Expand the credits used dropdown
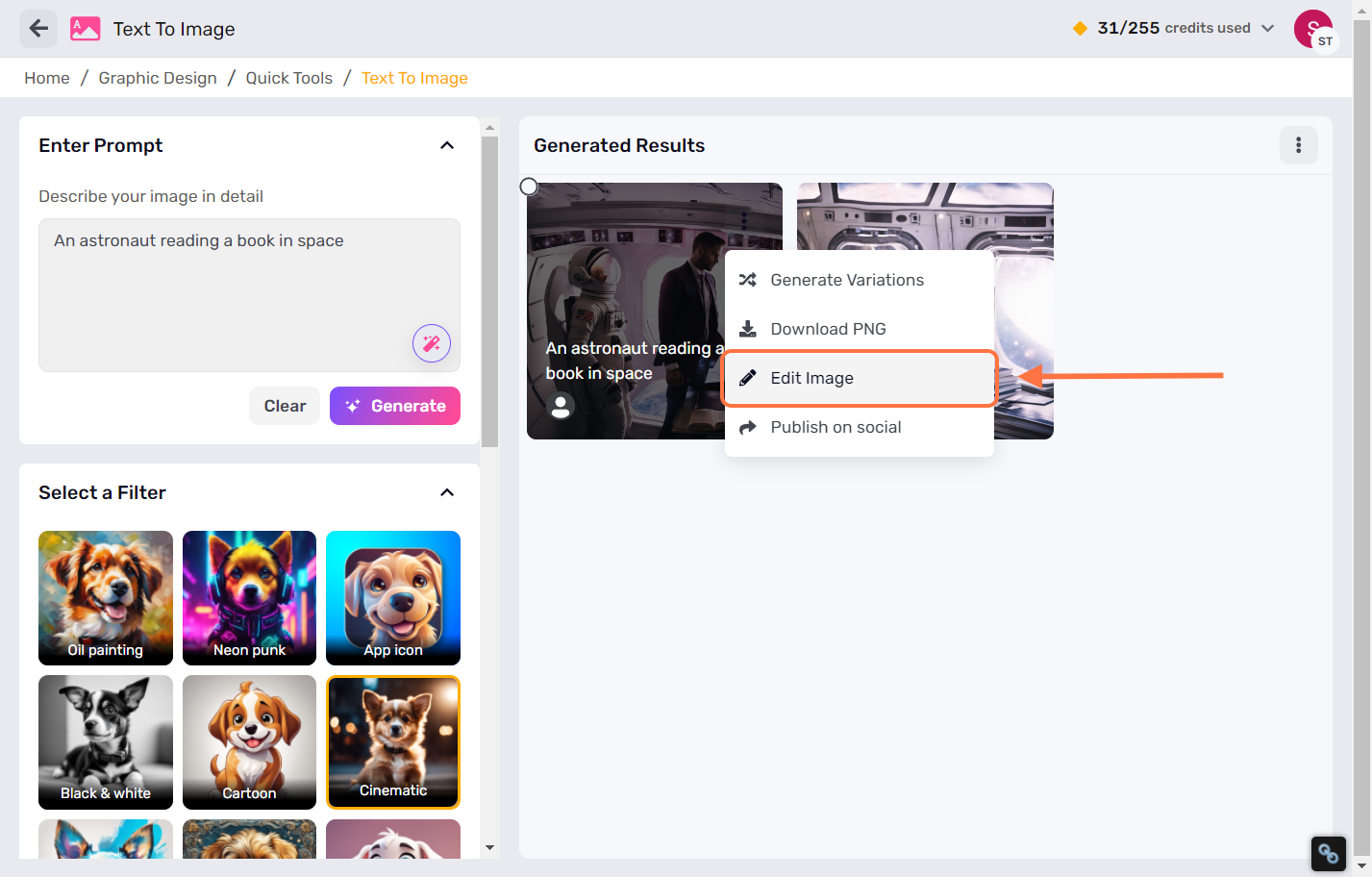This screenshot has width=1372, height=877. 1267,29
